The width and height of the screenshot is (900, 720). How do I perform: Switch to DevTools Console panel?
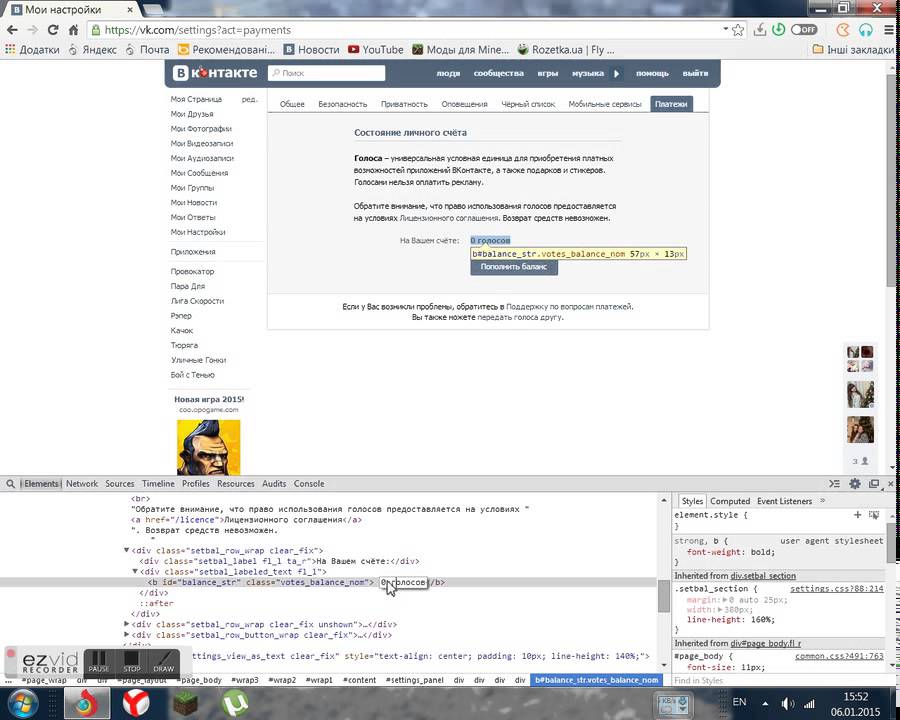[x=309, y=484]
